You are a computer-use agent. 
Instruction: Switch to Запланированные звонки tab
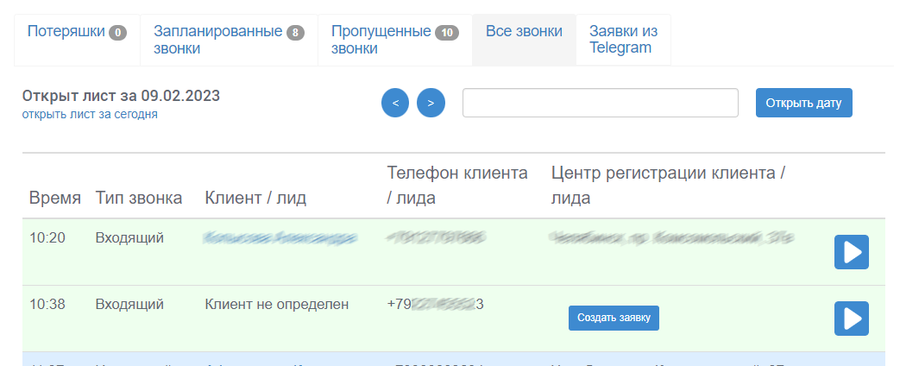click(x=229, y=40)
